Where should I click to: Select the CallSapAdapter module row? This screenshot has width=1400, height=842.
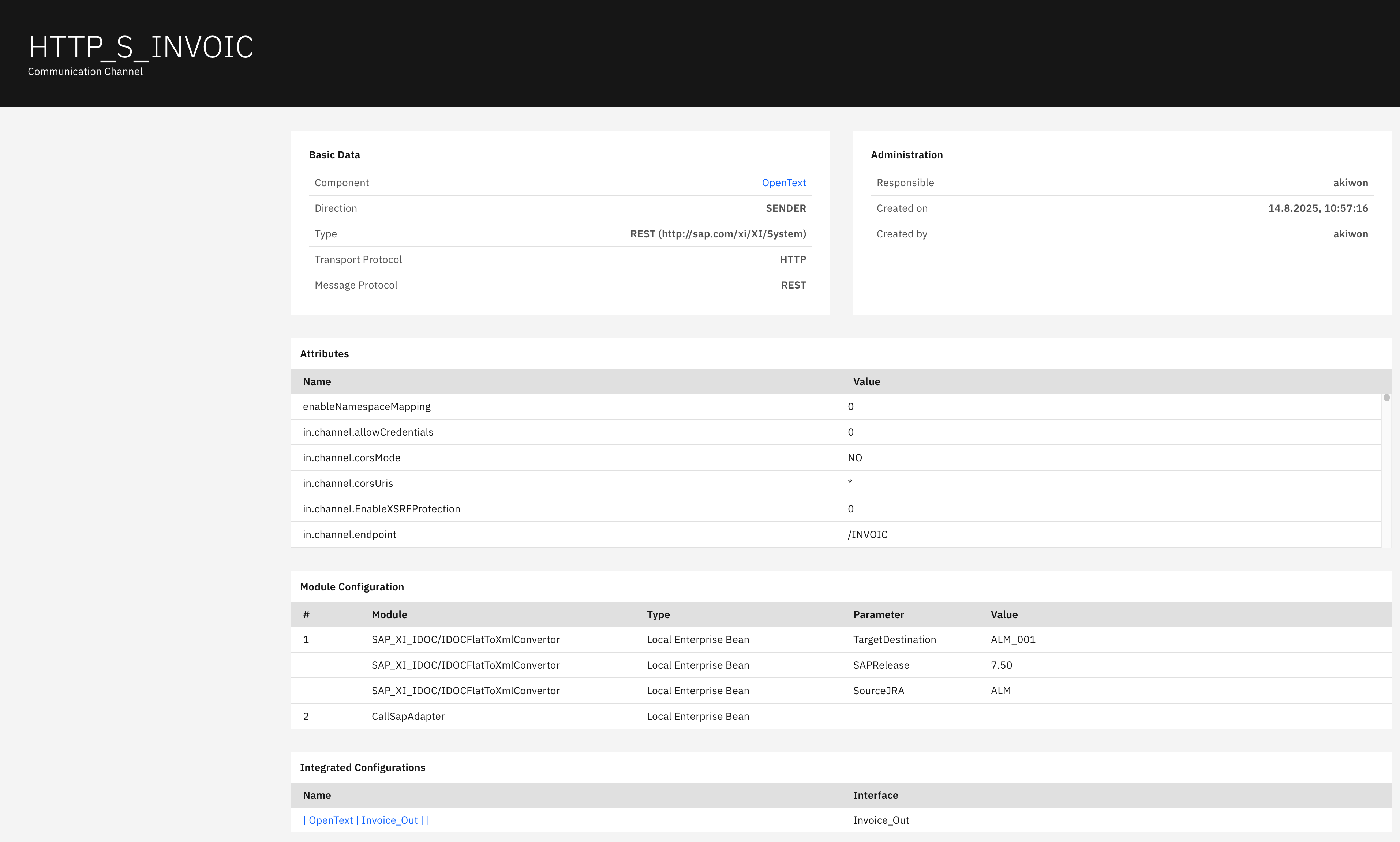(408, 716)
